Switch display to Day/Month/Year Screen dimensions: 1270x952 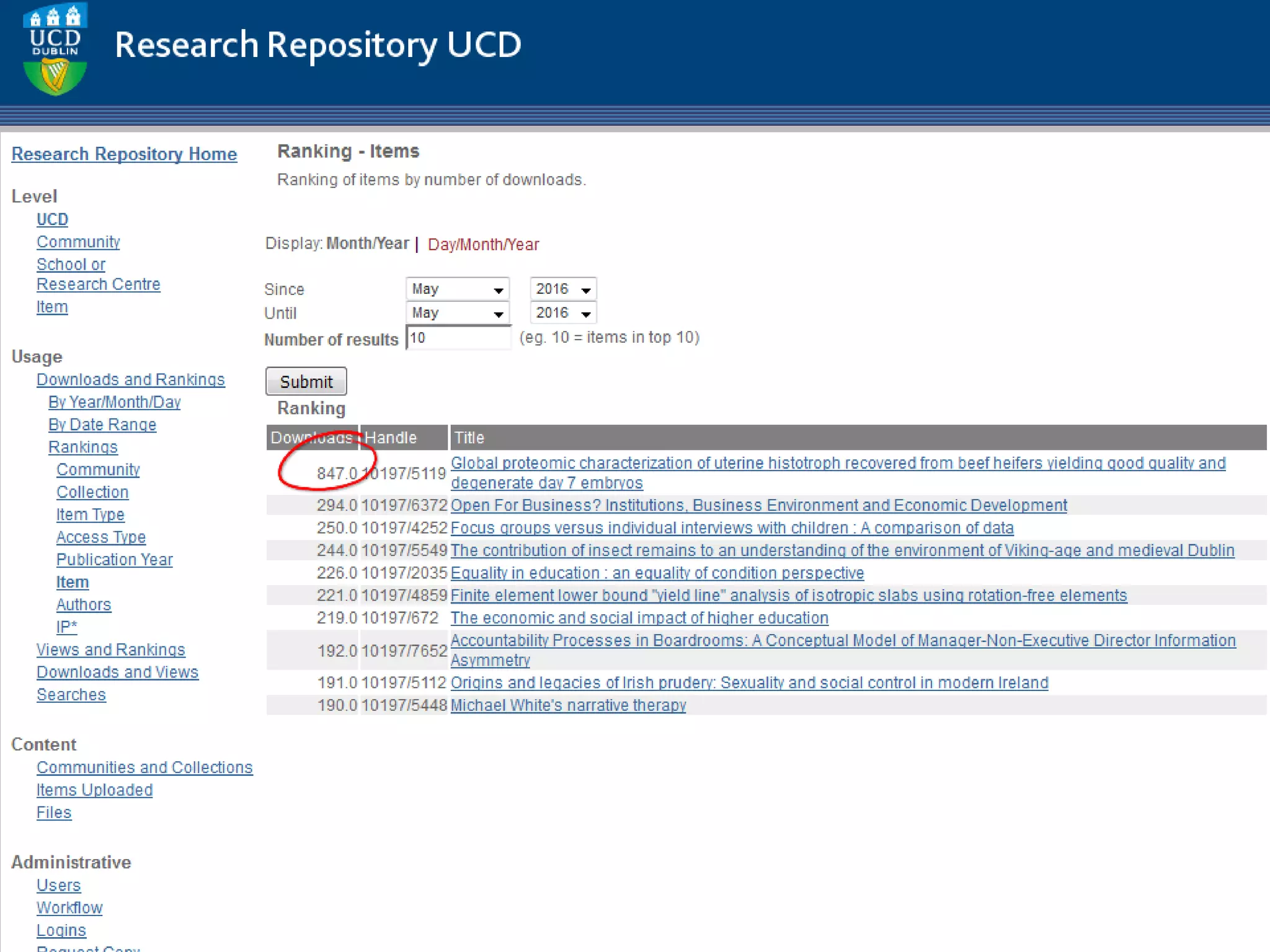point(483,244)
